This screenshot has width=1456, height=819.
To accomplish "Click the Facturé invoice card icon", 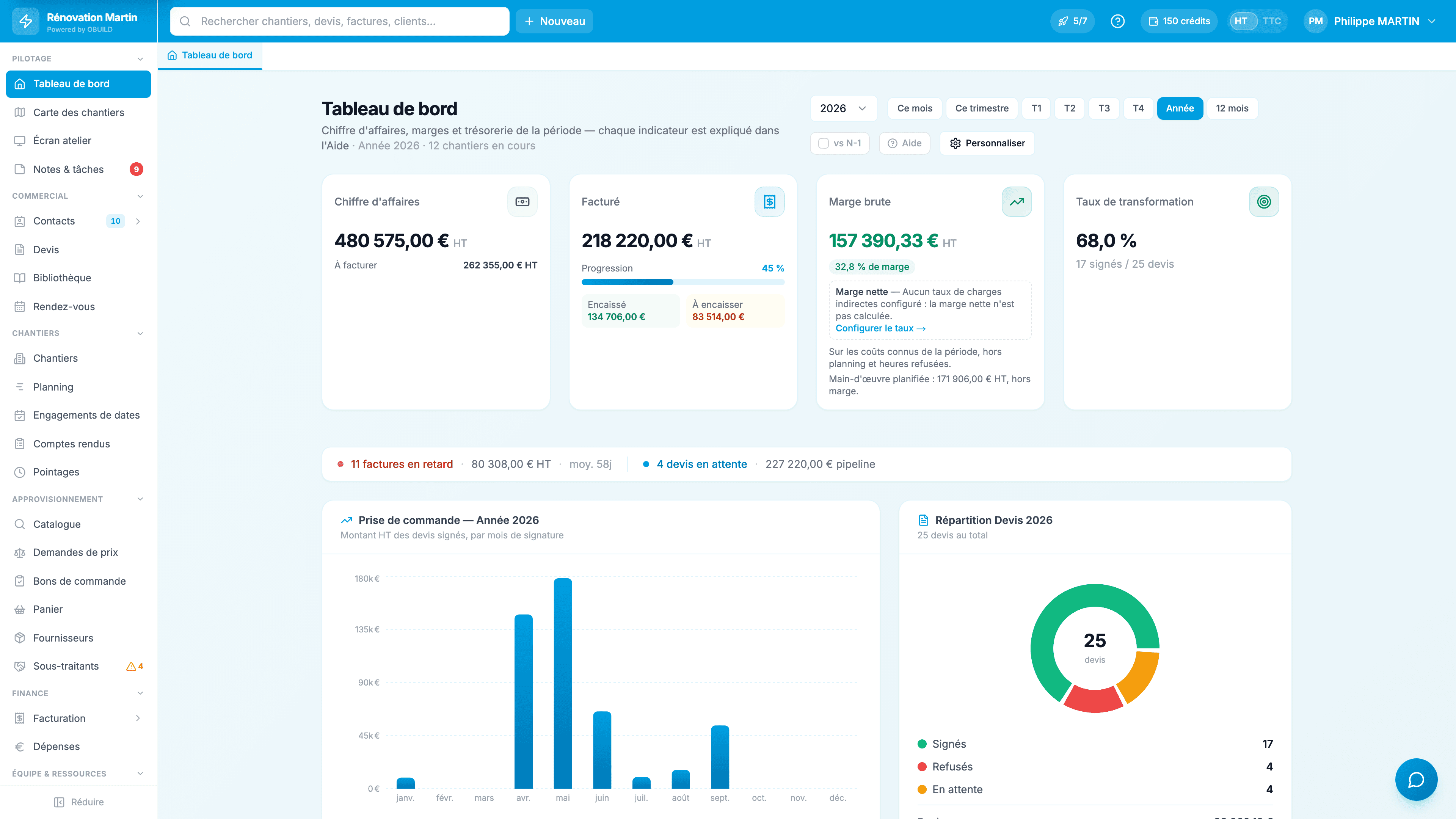I will pos(769,202).
